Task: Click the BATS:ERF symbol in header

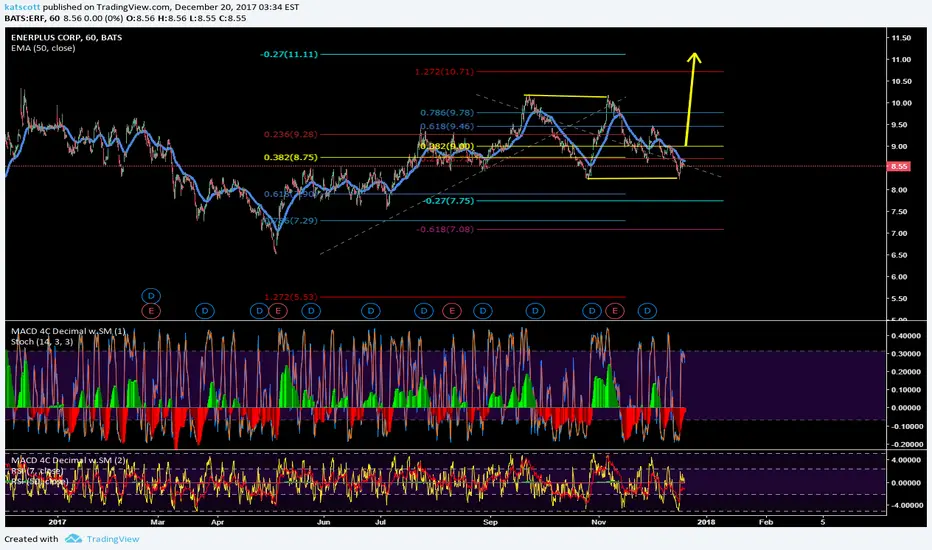Action: 26,18
